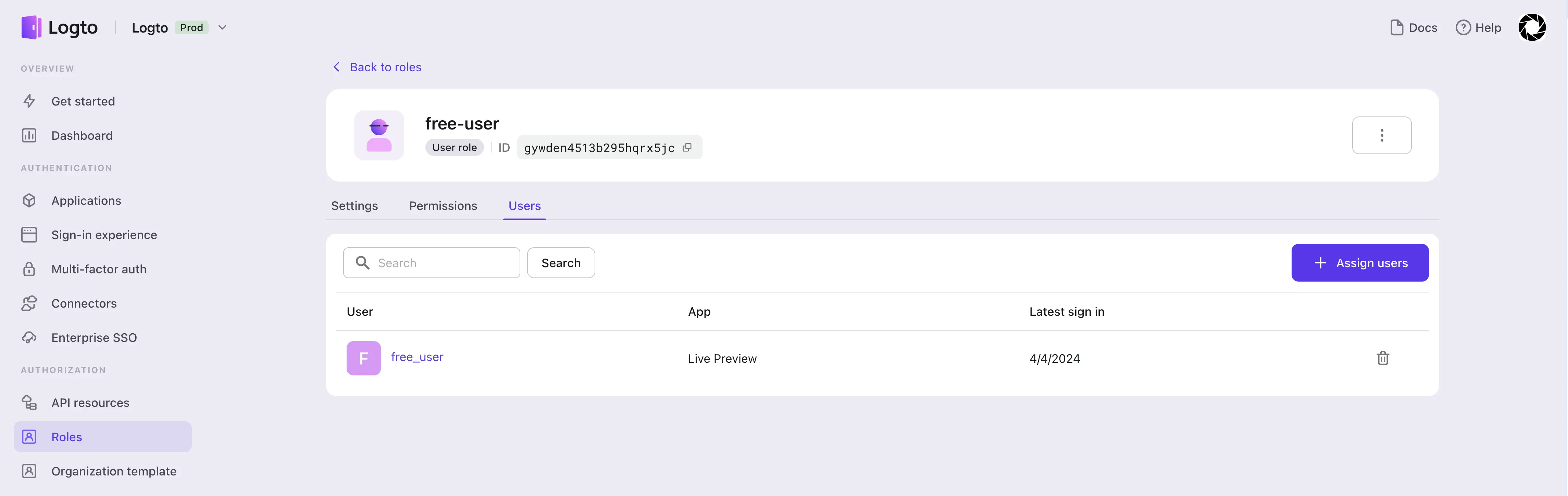The image size is (1568, 496).
Task: Delete the free_user role assignment
Action: point(1383,358)
